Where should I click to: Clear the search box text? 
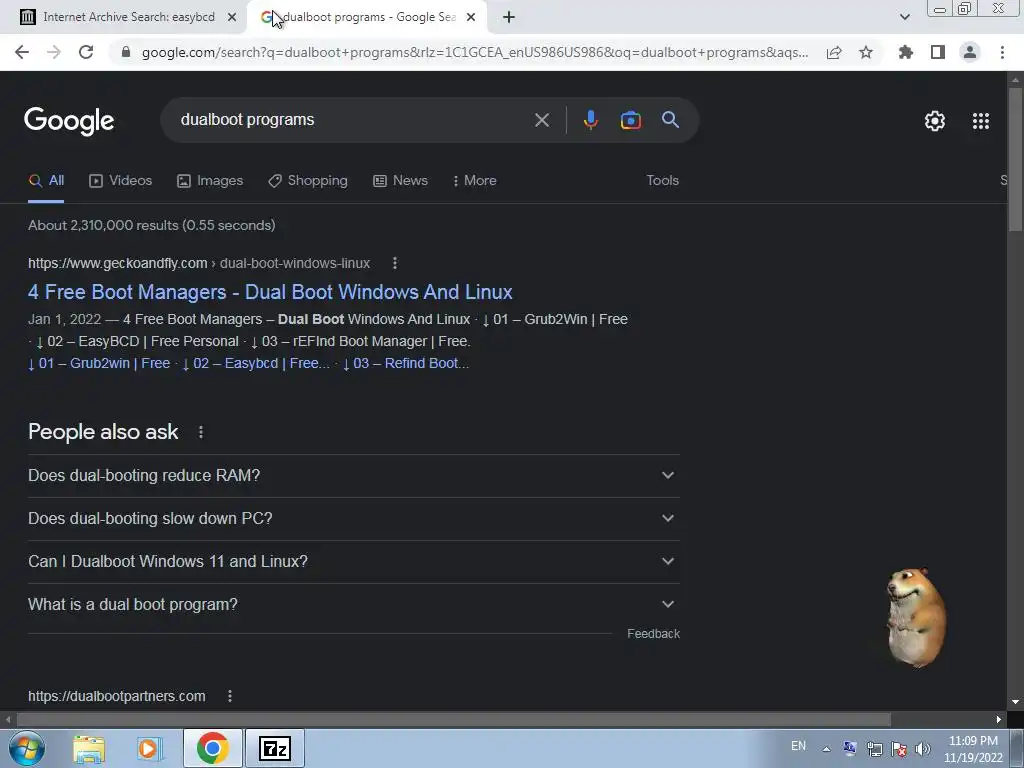(541, 120)
